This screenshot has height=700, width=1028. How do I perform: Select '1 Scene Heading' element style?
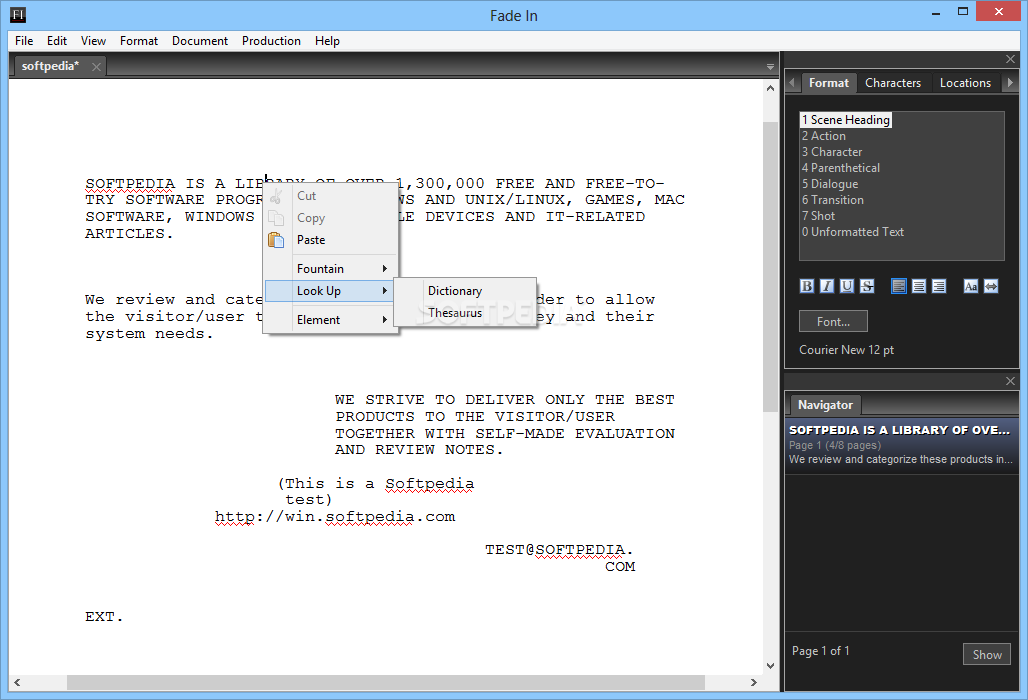[x=846, y=120]
